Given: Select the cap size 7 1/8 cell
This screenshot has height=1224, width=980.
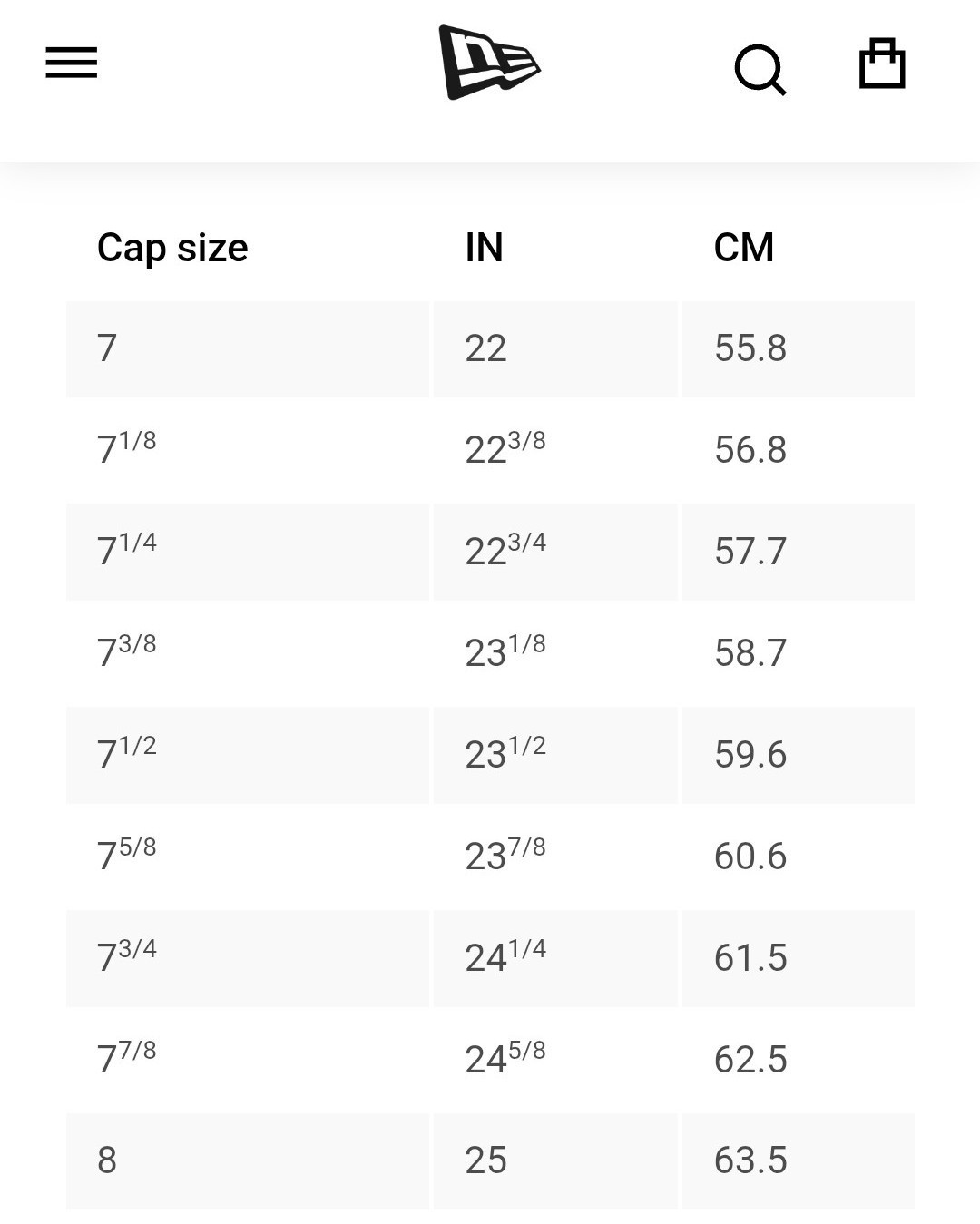Looking at the screenshot, I should [x=248, y=450].
